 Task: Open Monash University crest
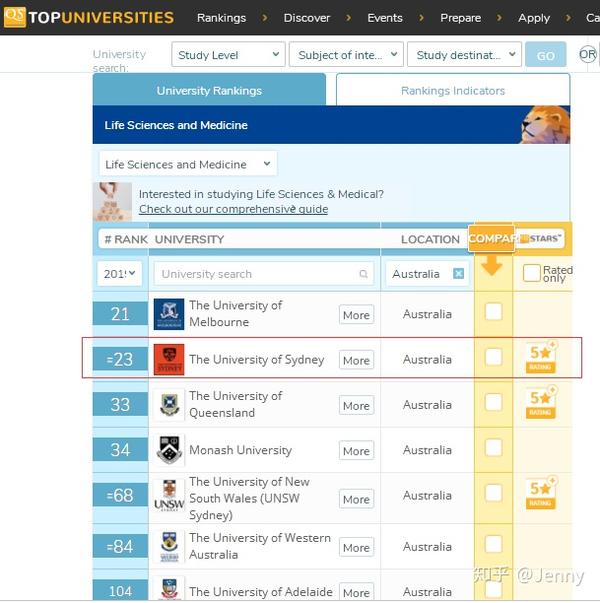[169, 450]
